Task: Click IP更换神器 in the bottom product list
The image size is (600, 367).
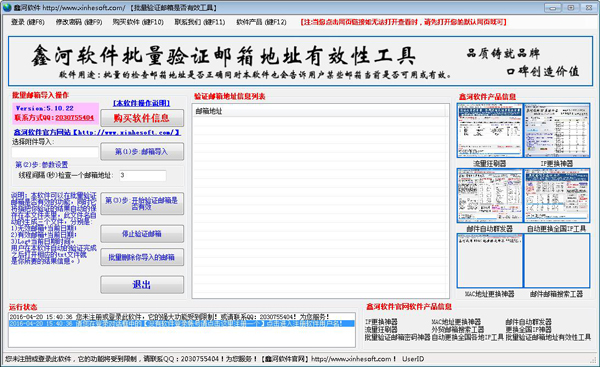Action: (x=381, y=322)
